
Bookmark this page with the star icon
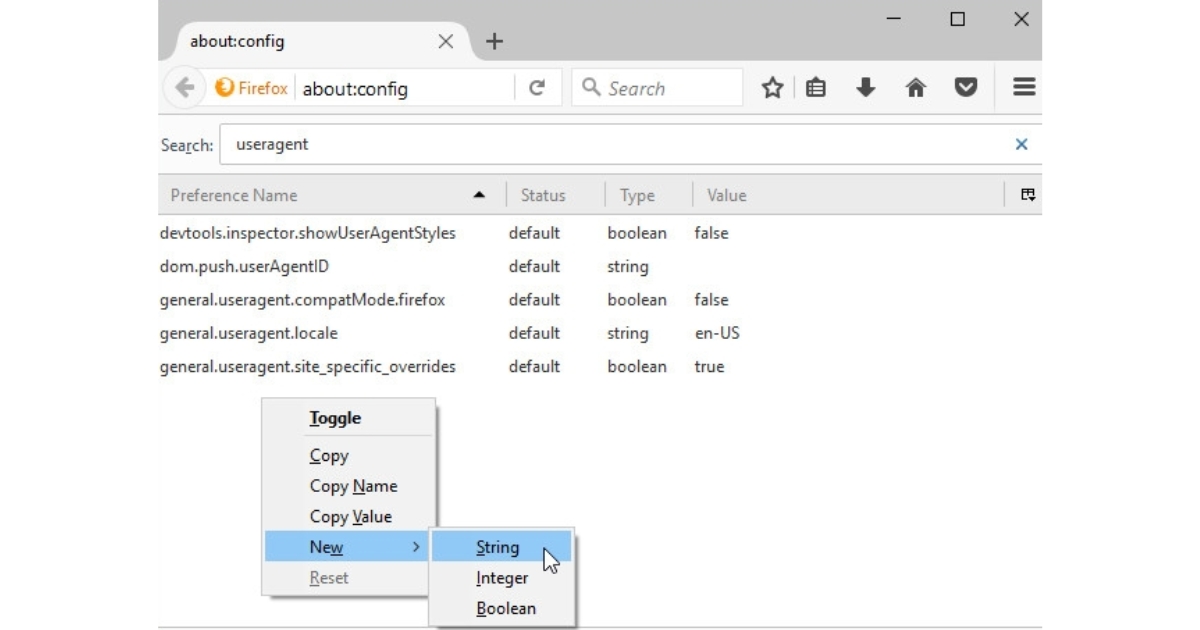(x=772, y=88)
